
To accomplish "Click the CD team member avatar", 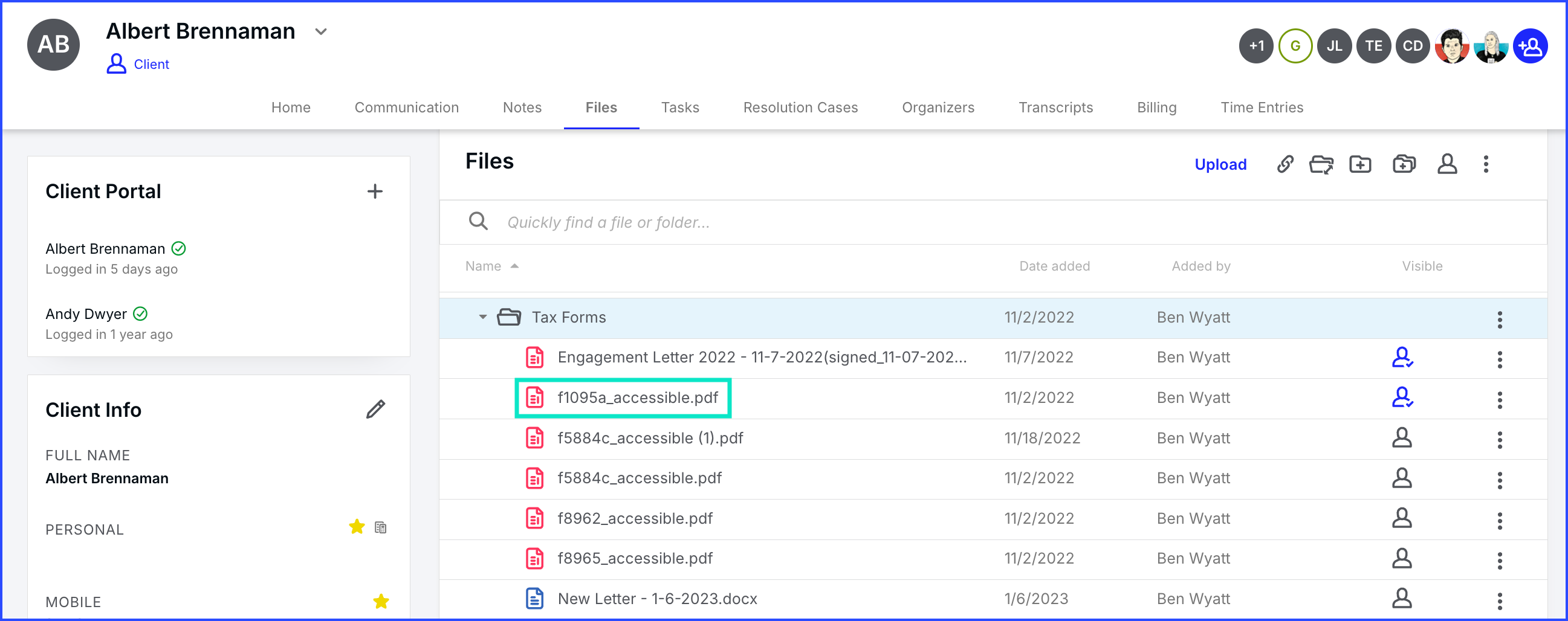I will coord(1412,46).
